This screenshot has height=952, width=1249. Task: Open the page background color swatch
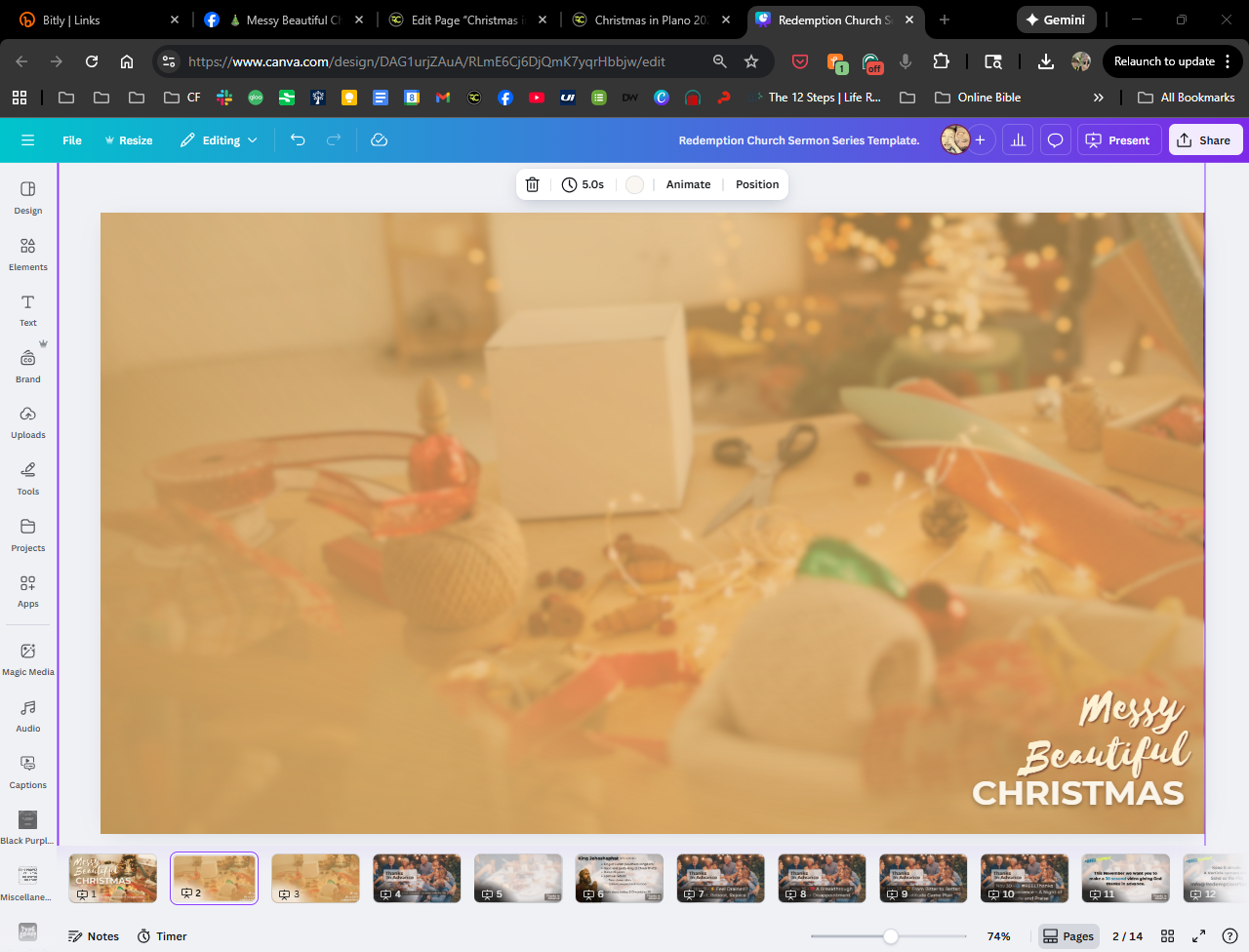point(634,184)
